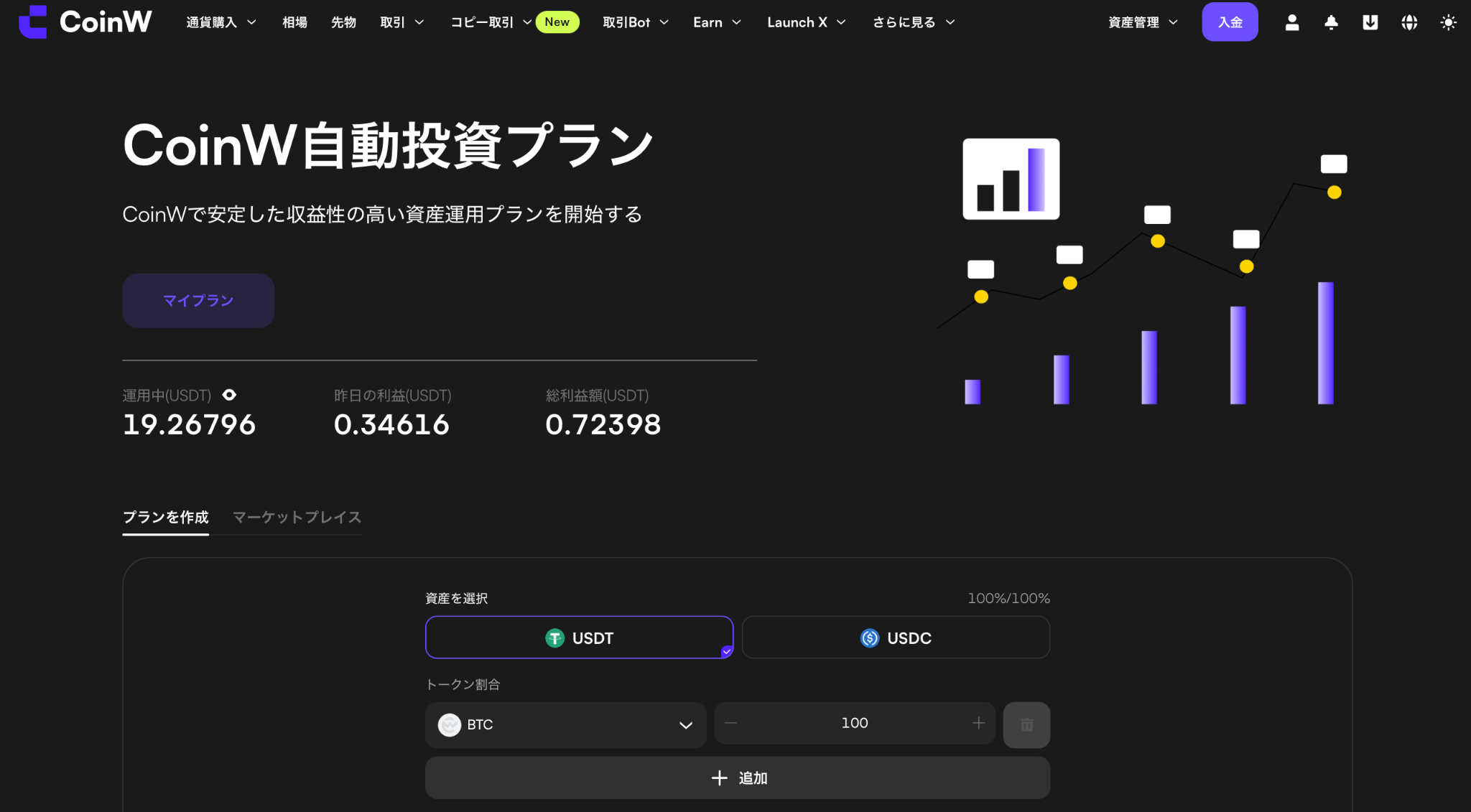
Task: Expand the 資産管理 menu
Action: pyautogui.click(x=1143, y=22)
